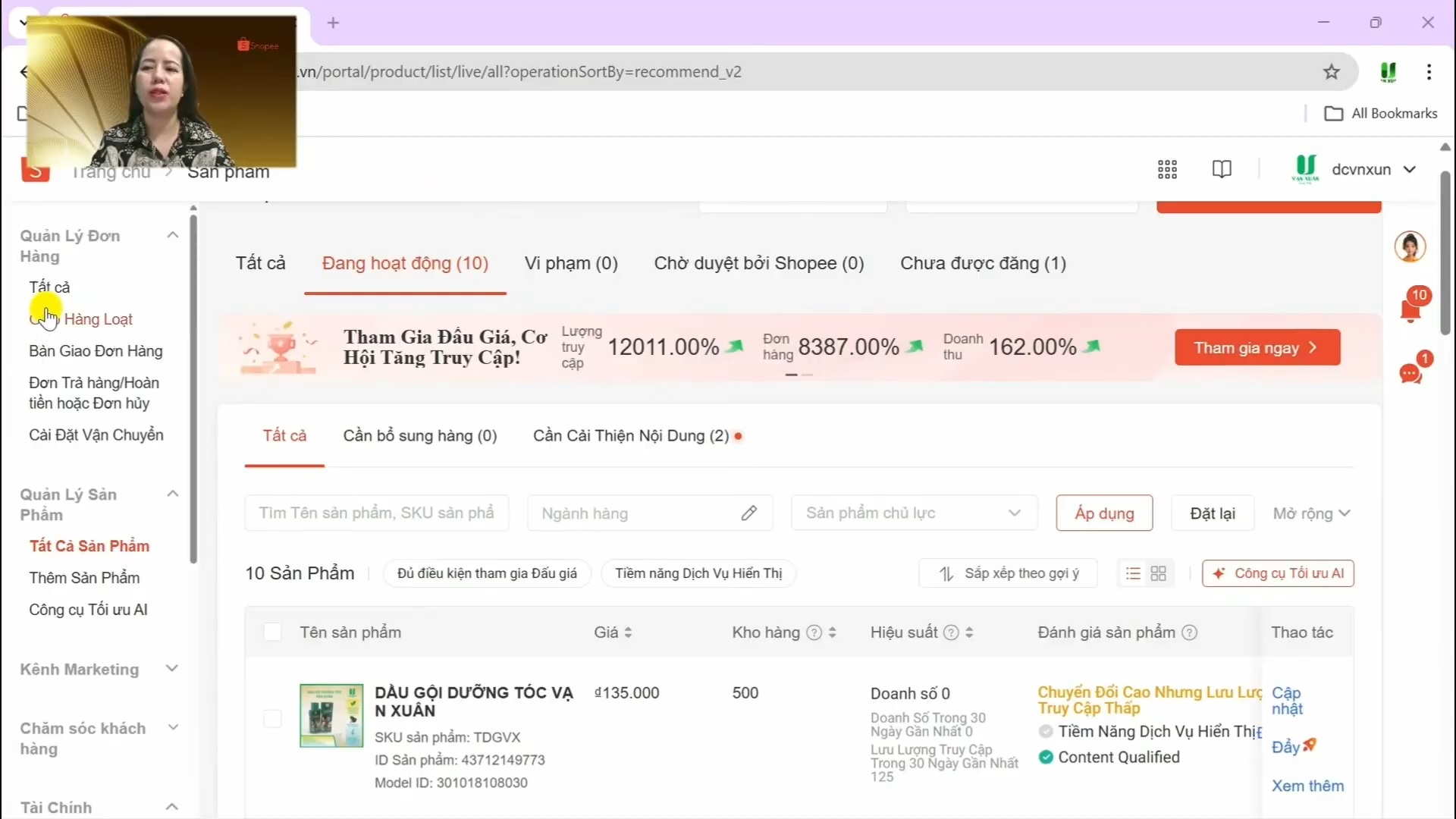Click Xem thêm in Thao tác column

click(1307, 786)
